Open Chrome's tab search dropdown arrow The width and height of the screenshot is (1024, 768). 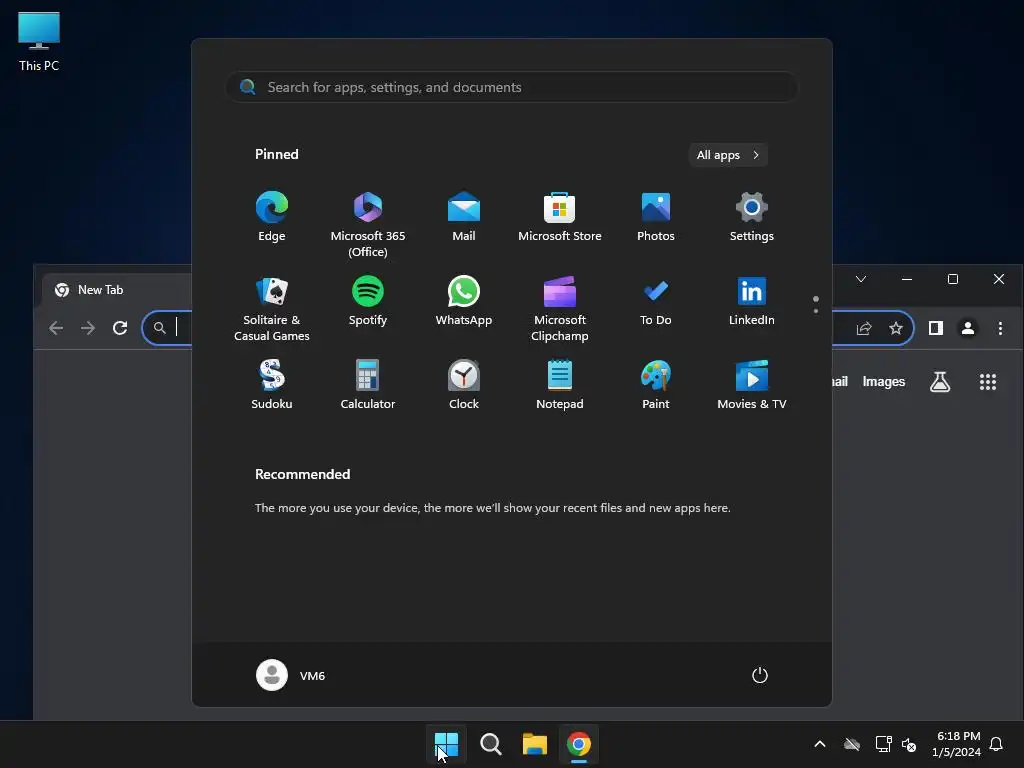(x=861, y=279)
